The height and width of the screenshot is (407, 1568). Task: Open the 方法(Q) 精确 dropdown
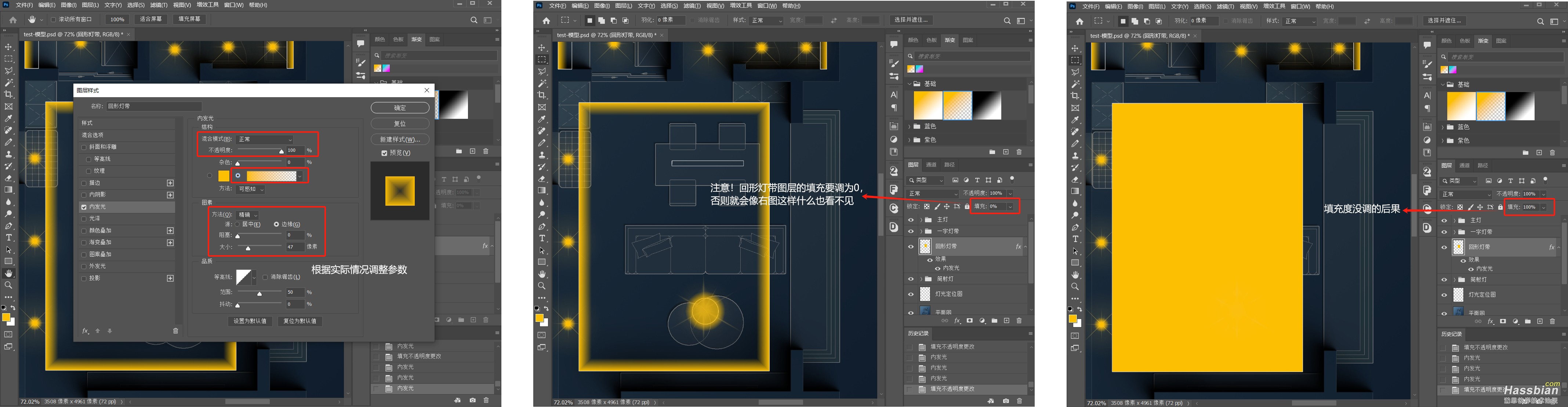pyautogui.click(x=248, y=215)
